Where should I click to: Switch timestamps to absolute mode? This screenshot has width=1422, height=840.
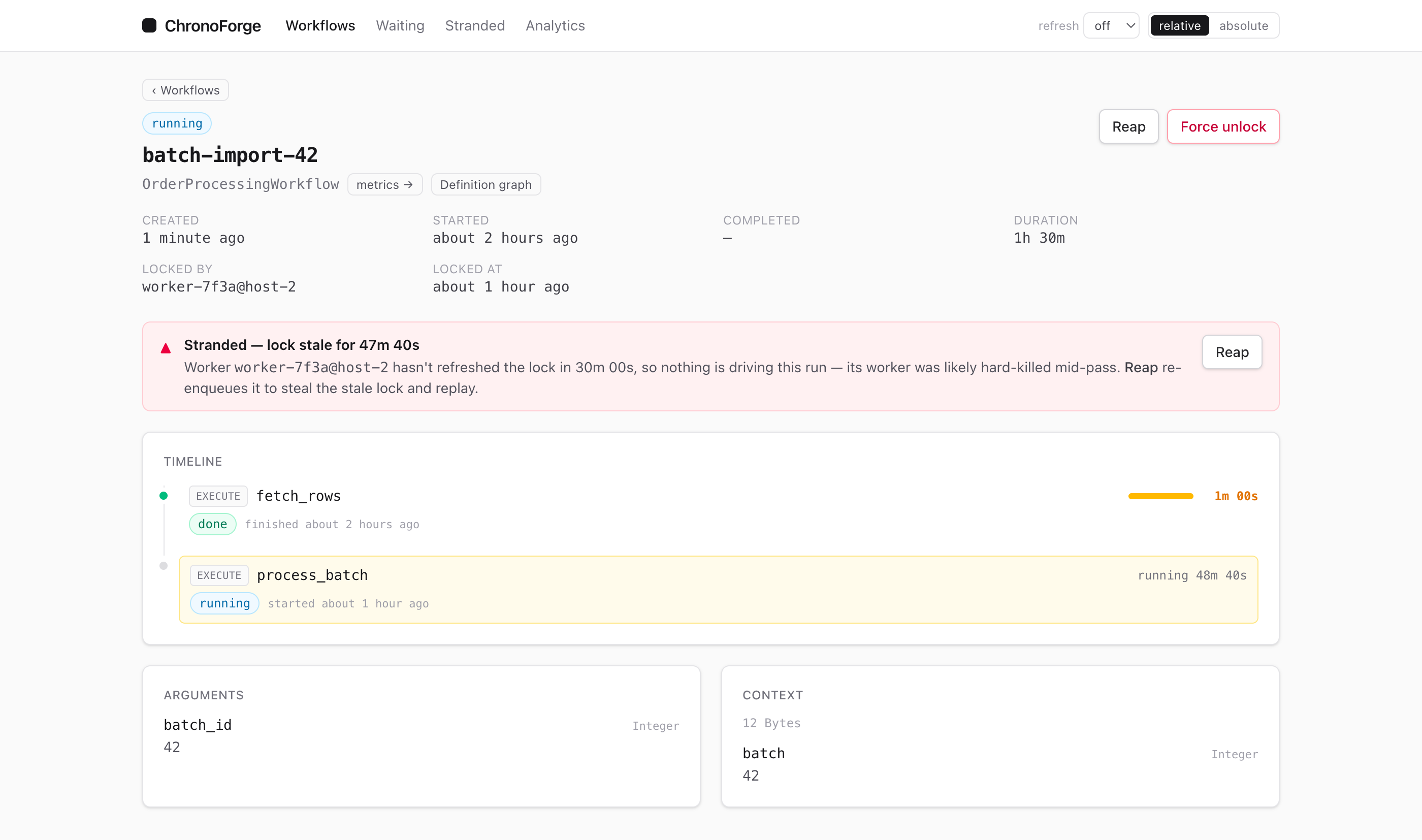[x=1243, y=25]
